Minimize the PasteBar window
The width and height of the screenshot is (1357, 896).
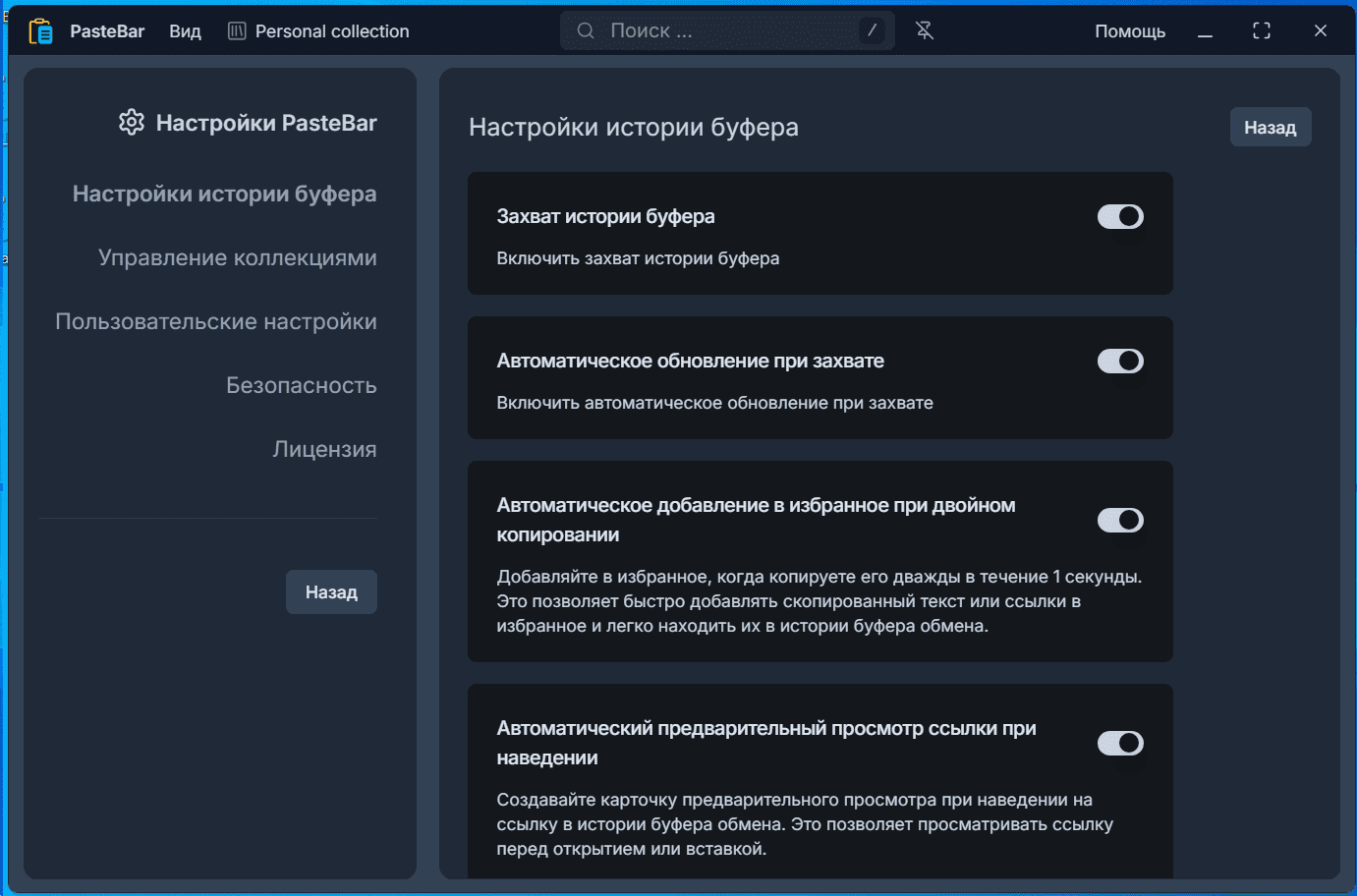click(x=1205, y=31)
